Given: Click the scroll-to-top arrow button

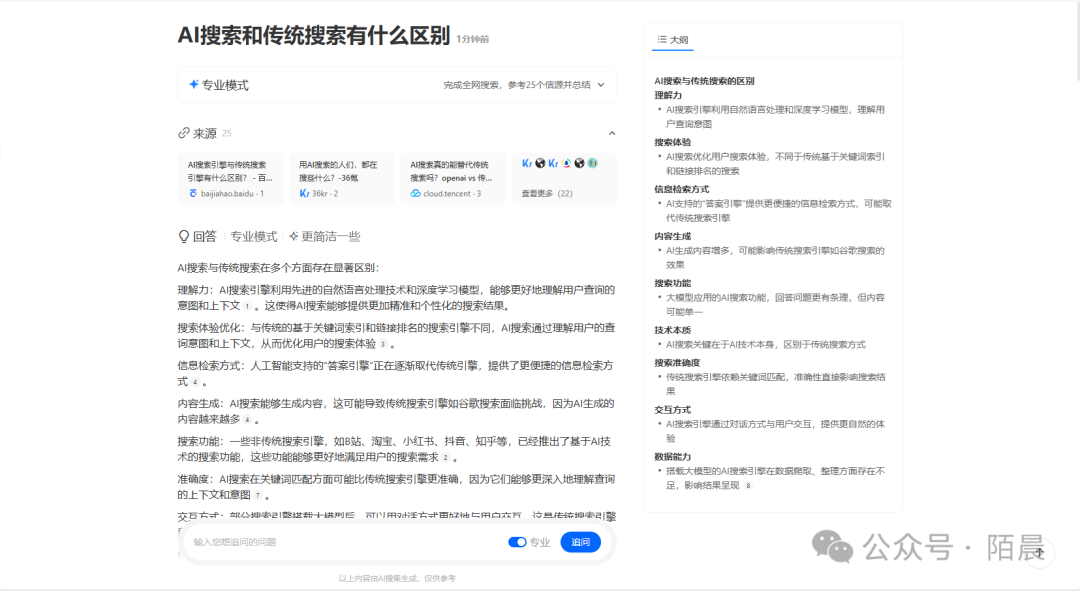Looking at the screenshot, I should (1039, 552).
